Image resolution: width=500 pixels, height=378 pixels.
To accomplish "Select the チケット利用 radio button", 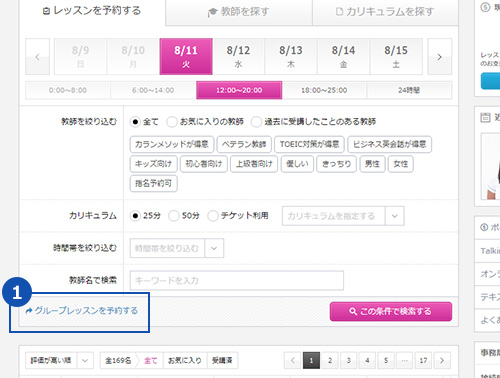I will (x=213, y=216).
